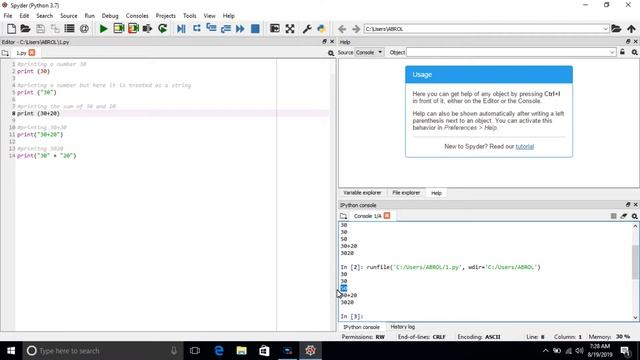Stop current command in IPython console
The width and height of the screenshot is (640, 360).
tap(613, 216)
